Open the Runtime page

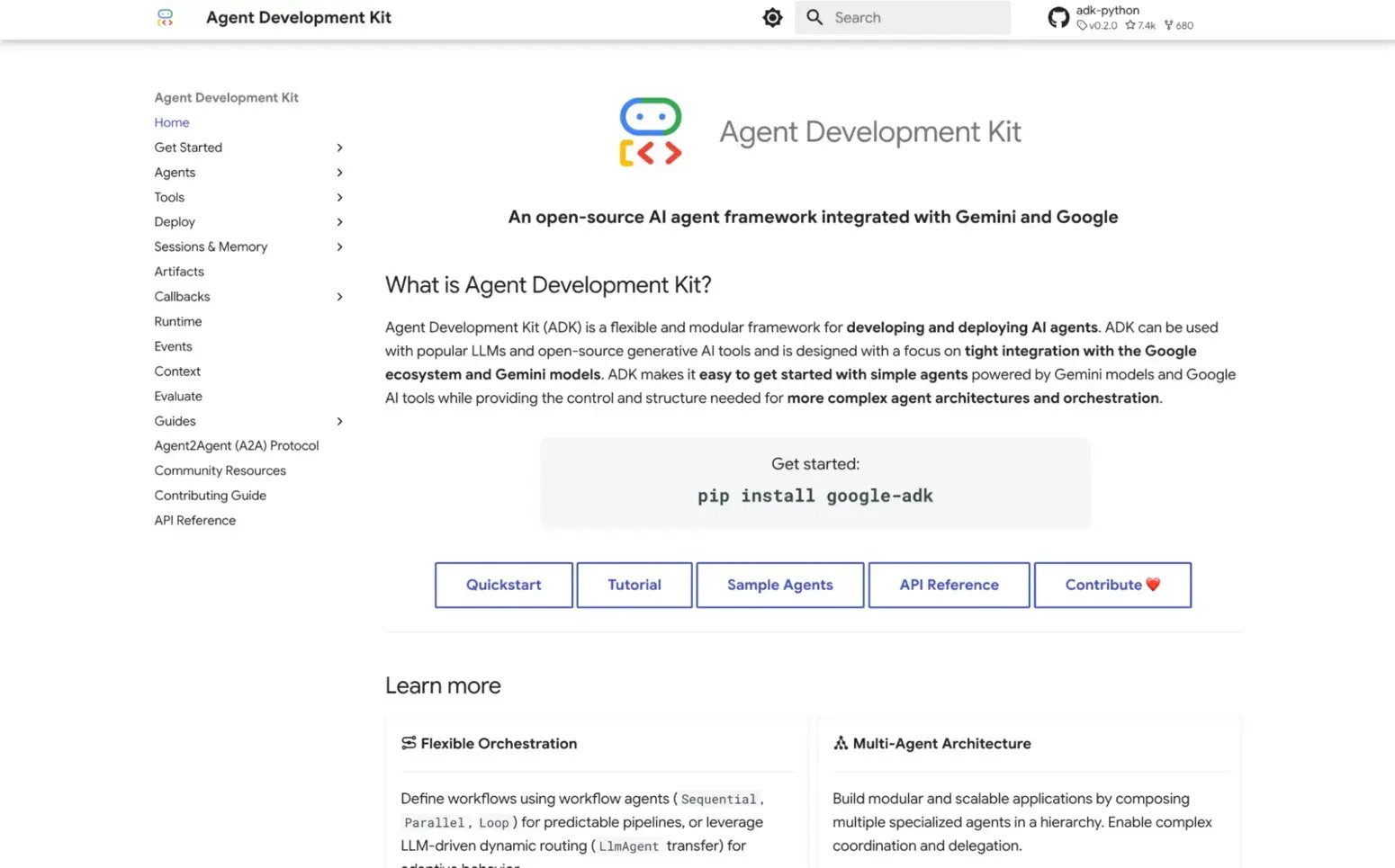tap(178, 321)
